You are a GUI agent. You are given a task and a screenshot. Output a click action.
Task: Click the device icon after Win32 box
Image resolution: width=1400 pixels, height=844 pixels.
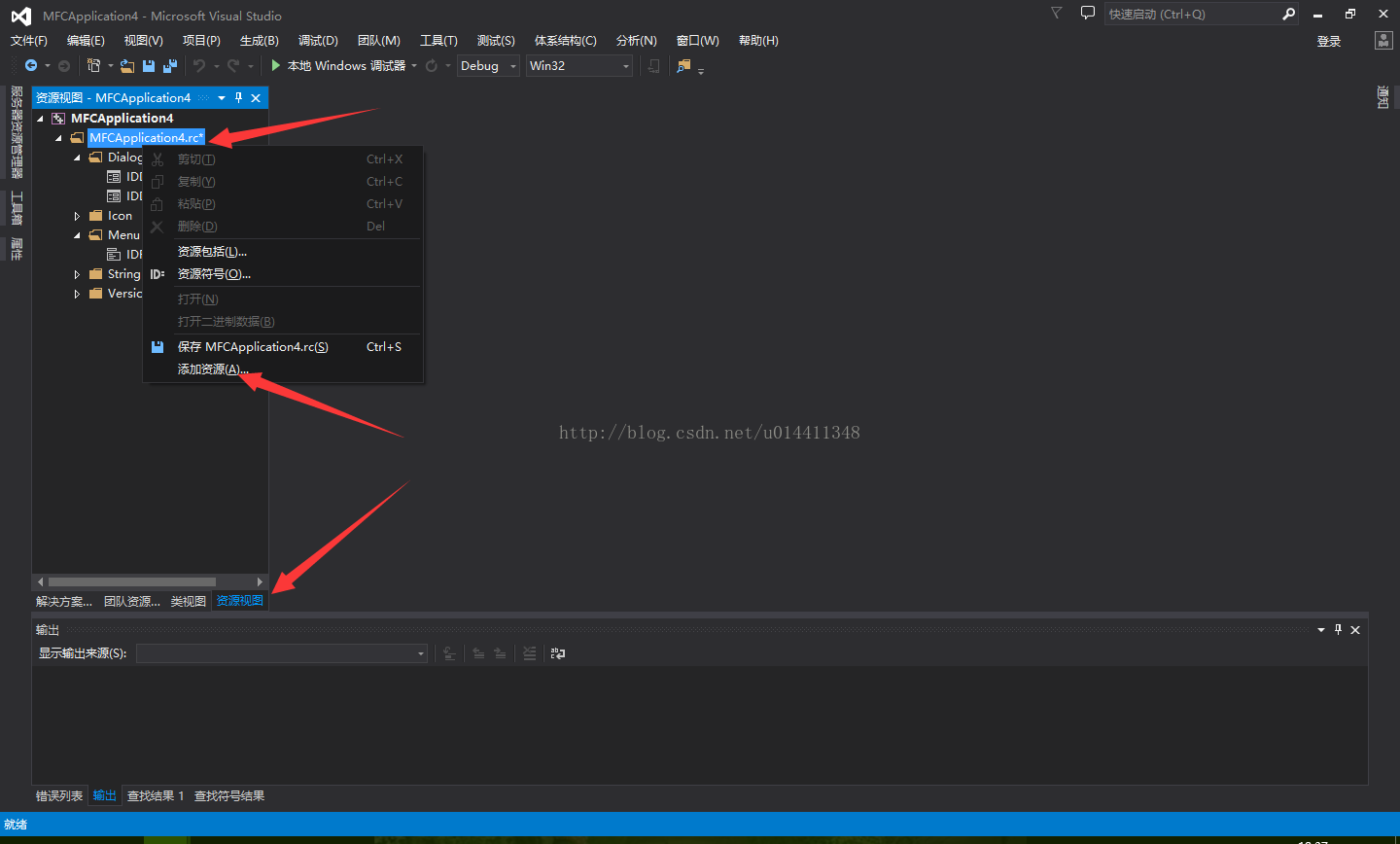point(653,65)
